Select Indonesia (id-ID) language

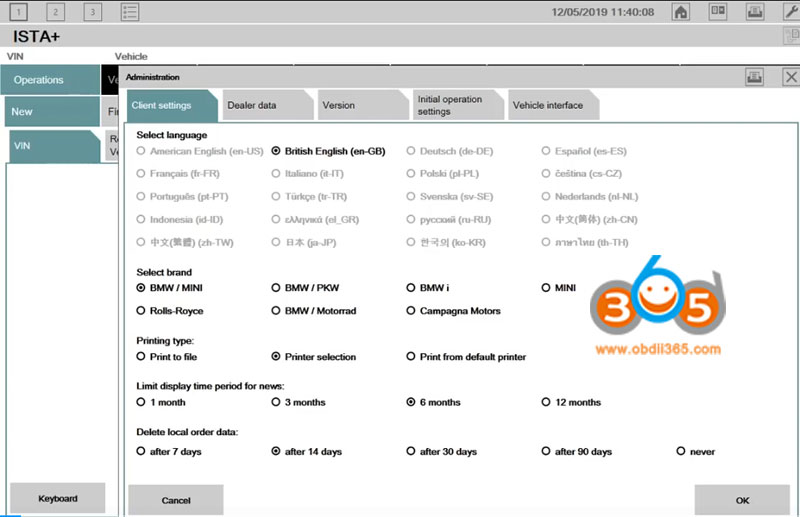pyautogui.click(x=180, y=219)
